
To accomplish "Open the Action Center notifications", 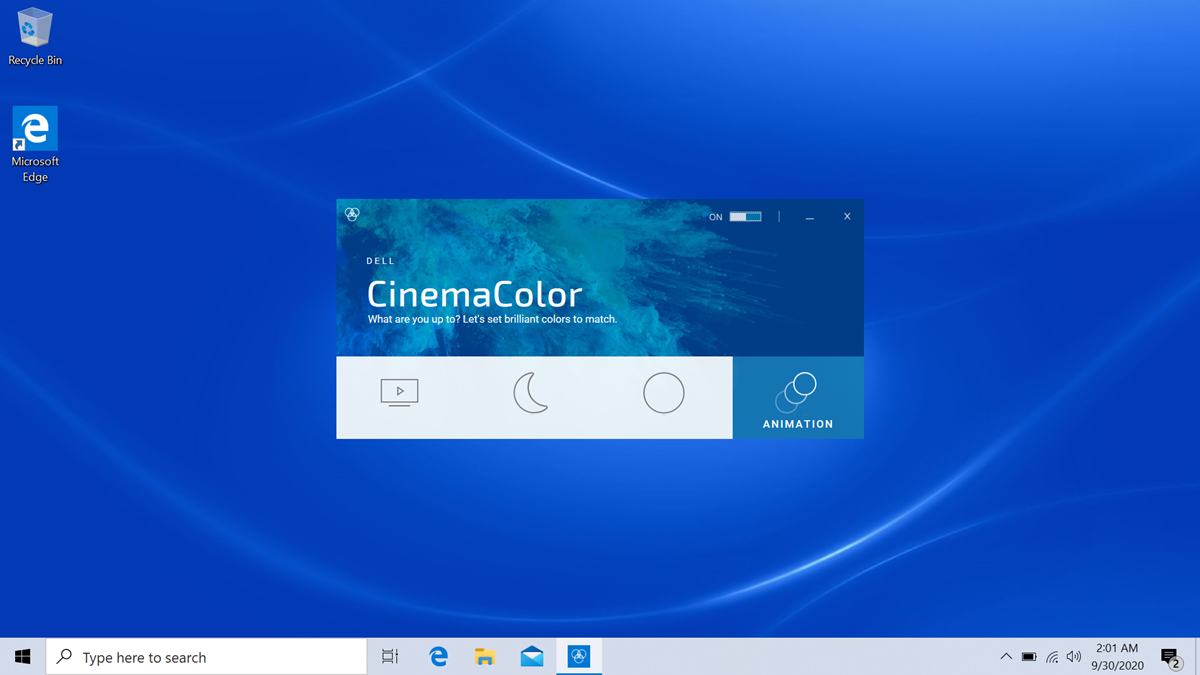I will pos(1171,657).
